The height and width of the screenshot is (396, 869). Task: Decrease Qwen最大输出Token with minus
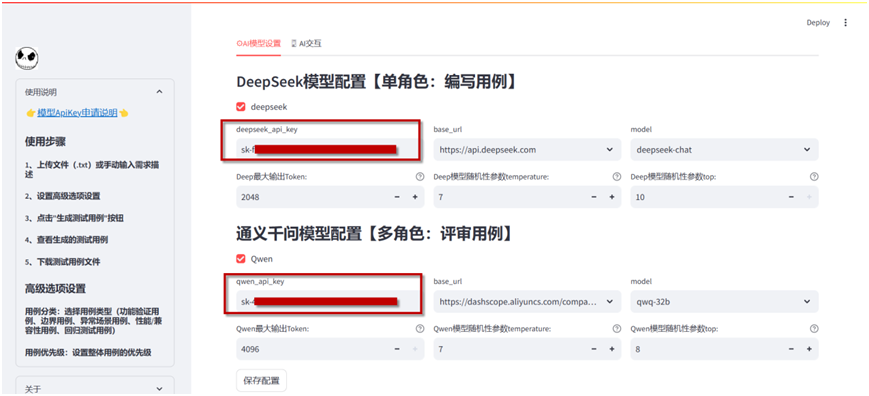397,349
